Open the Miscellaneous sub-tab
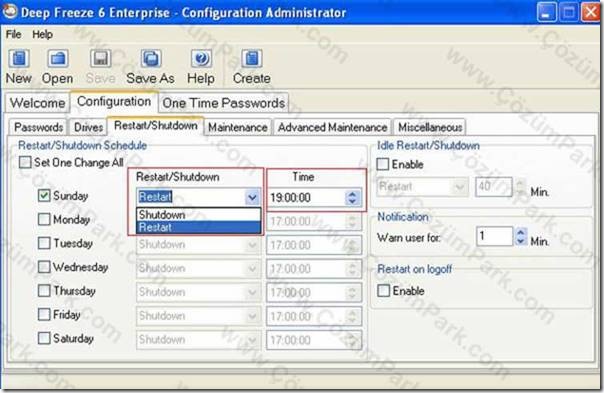This screenshot has width=604, height=393. click(x=430, y=127)
